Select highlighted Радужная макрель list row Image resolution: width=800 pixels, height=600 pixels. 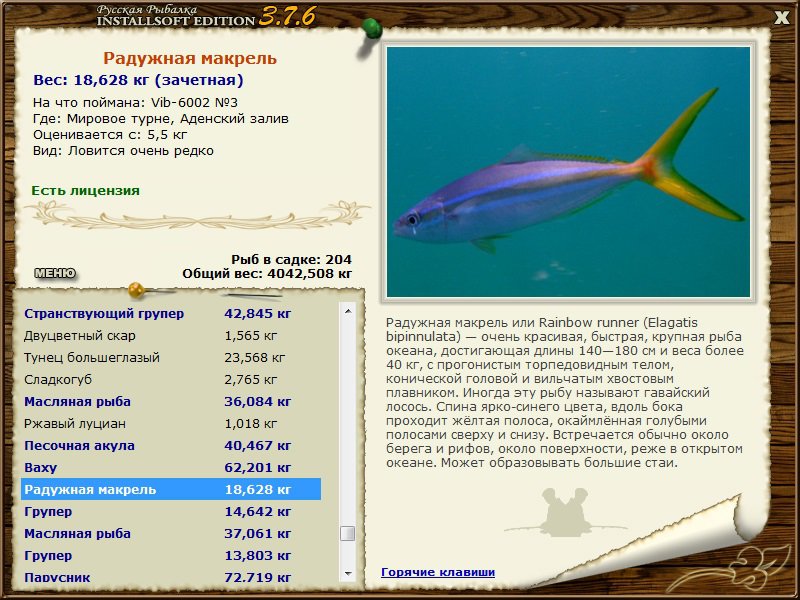click(x=171, y=489)
